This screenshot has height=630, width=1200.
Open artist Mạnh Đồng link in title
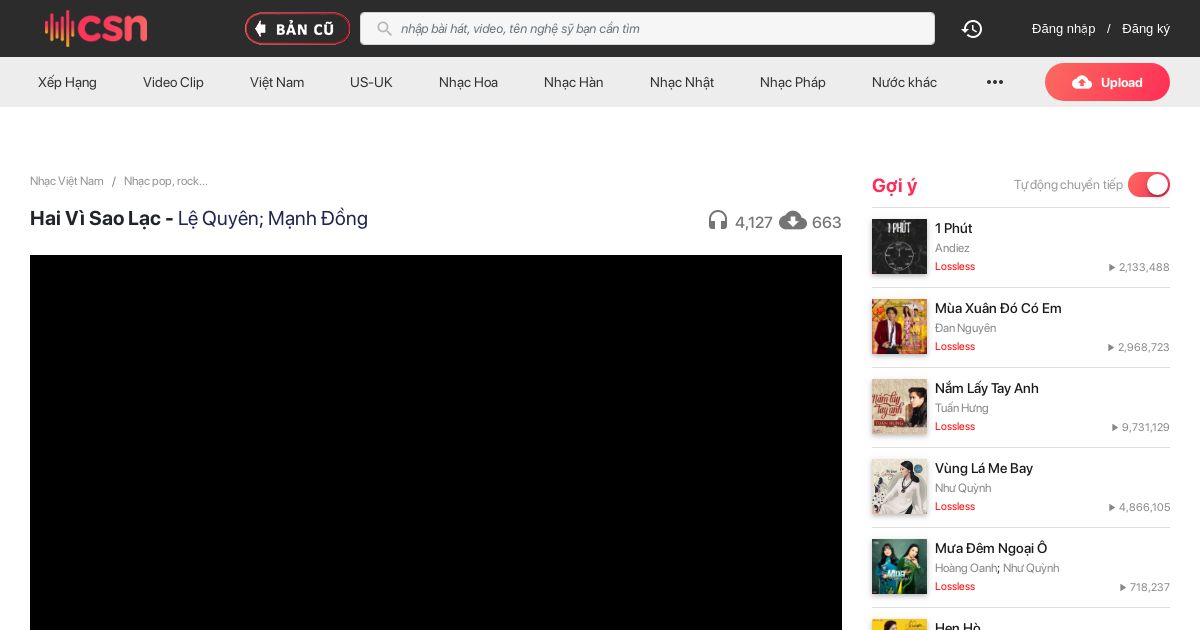pyautogui.click(x=318, y=218)
